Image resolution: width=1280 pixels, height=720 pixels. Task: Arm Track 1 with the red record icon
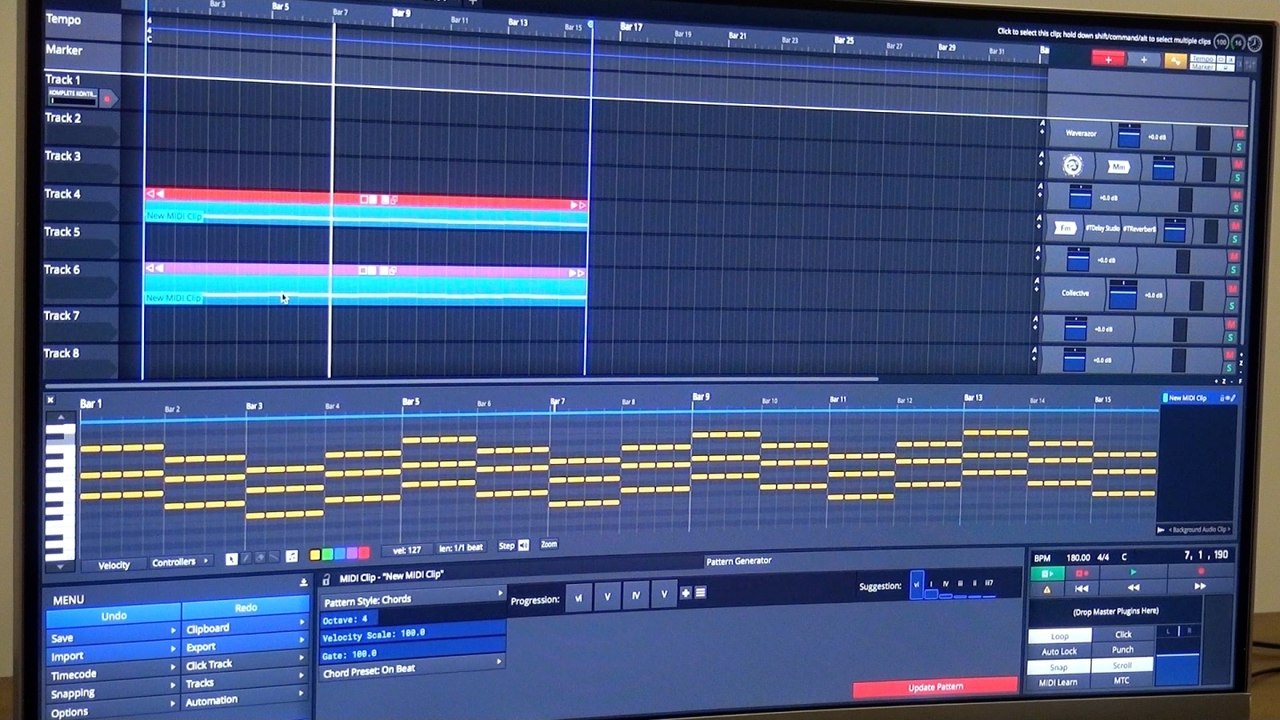107,99
